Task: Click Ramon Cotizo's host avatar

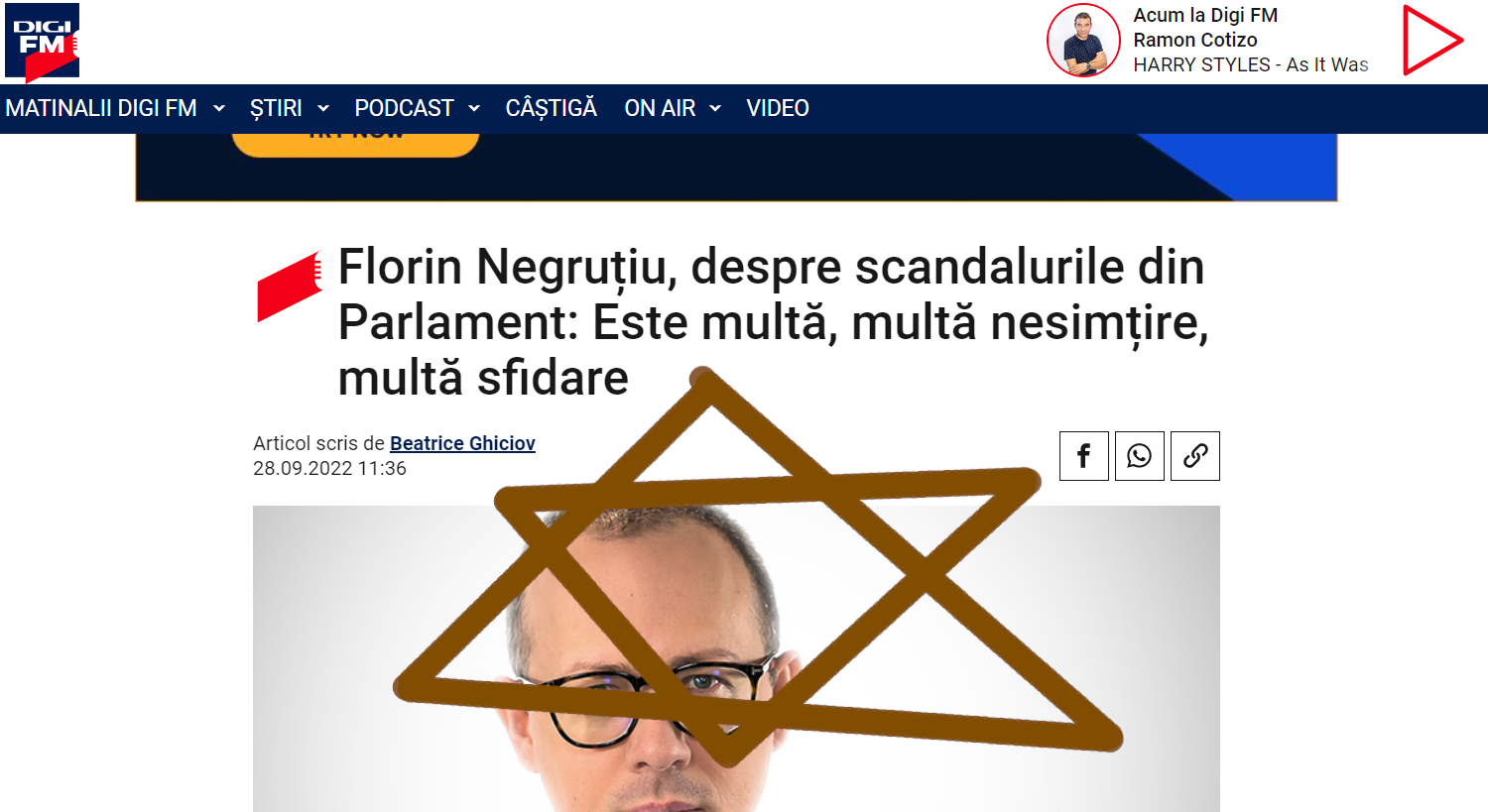Action: [1083, 41]
